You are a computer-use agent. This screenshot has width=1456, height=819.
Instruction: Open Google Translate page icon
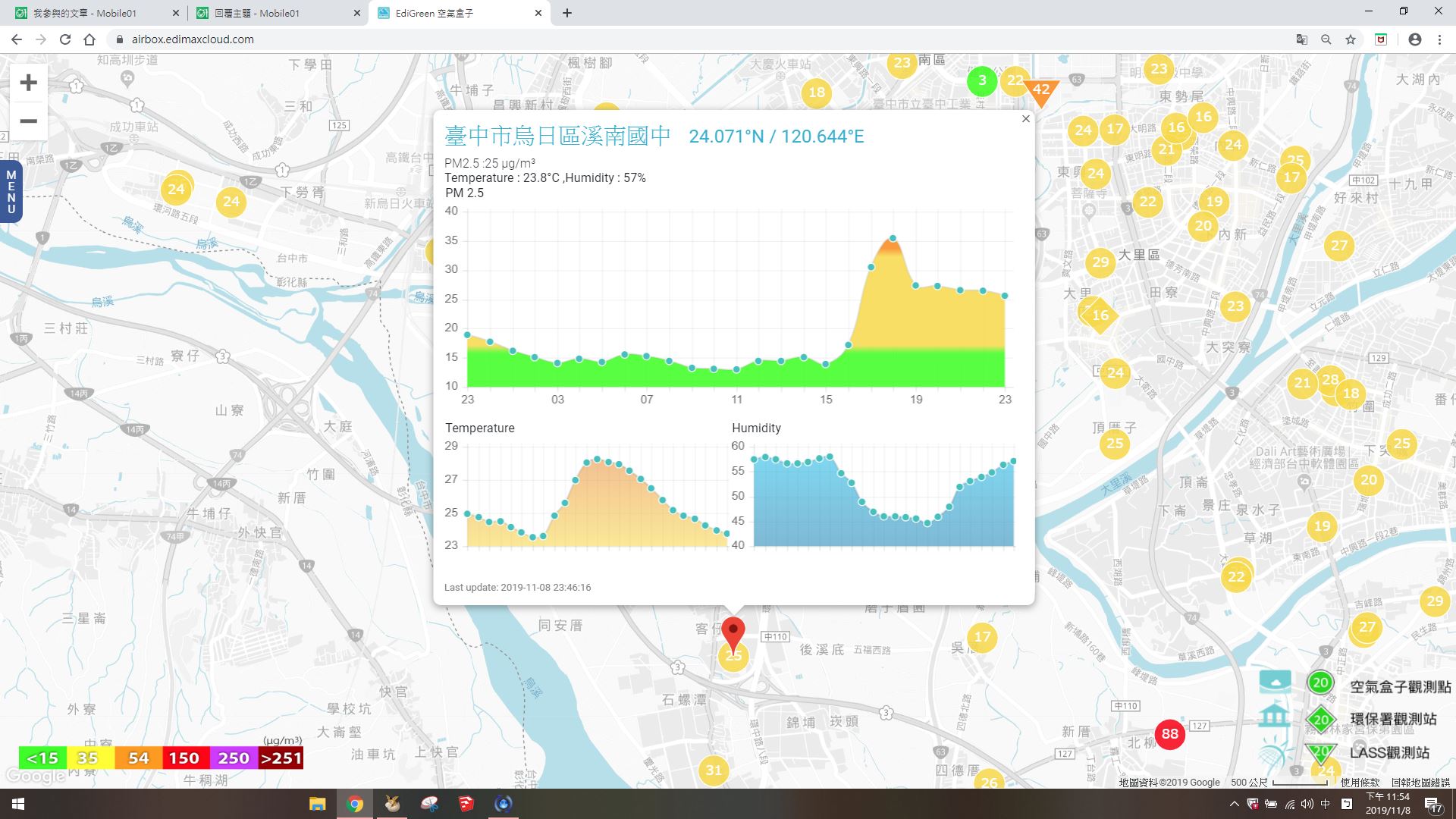click(x=1301, y=39)
